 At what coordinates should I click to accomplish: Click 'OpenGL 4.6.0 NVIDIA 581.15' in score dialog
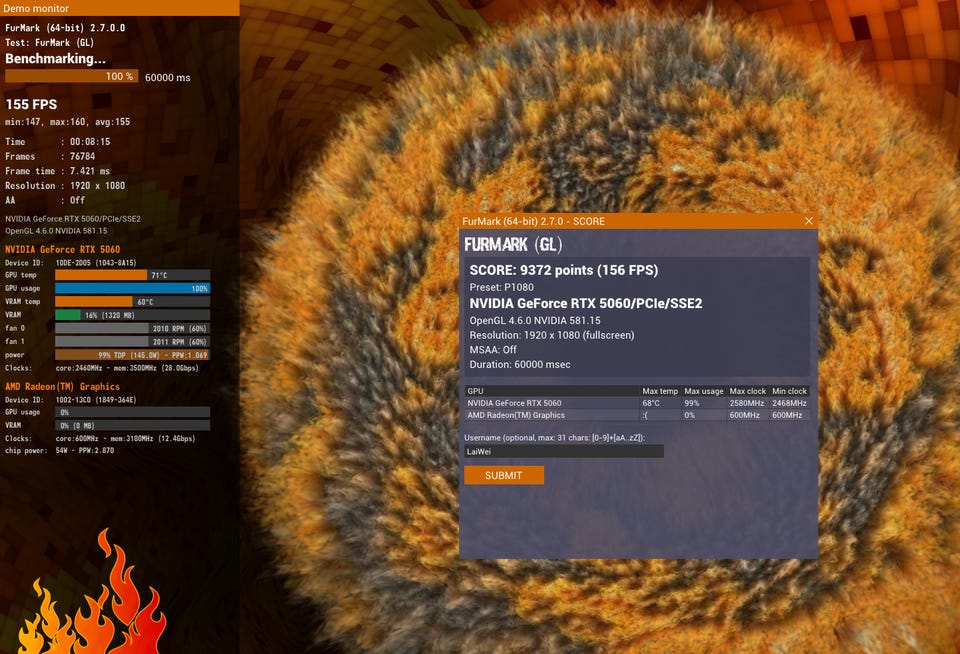pos(534,320)
